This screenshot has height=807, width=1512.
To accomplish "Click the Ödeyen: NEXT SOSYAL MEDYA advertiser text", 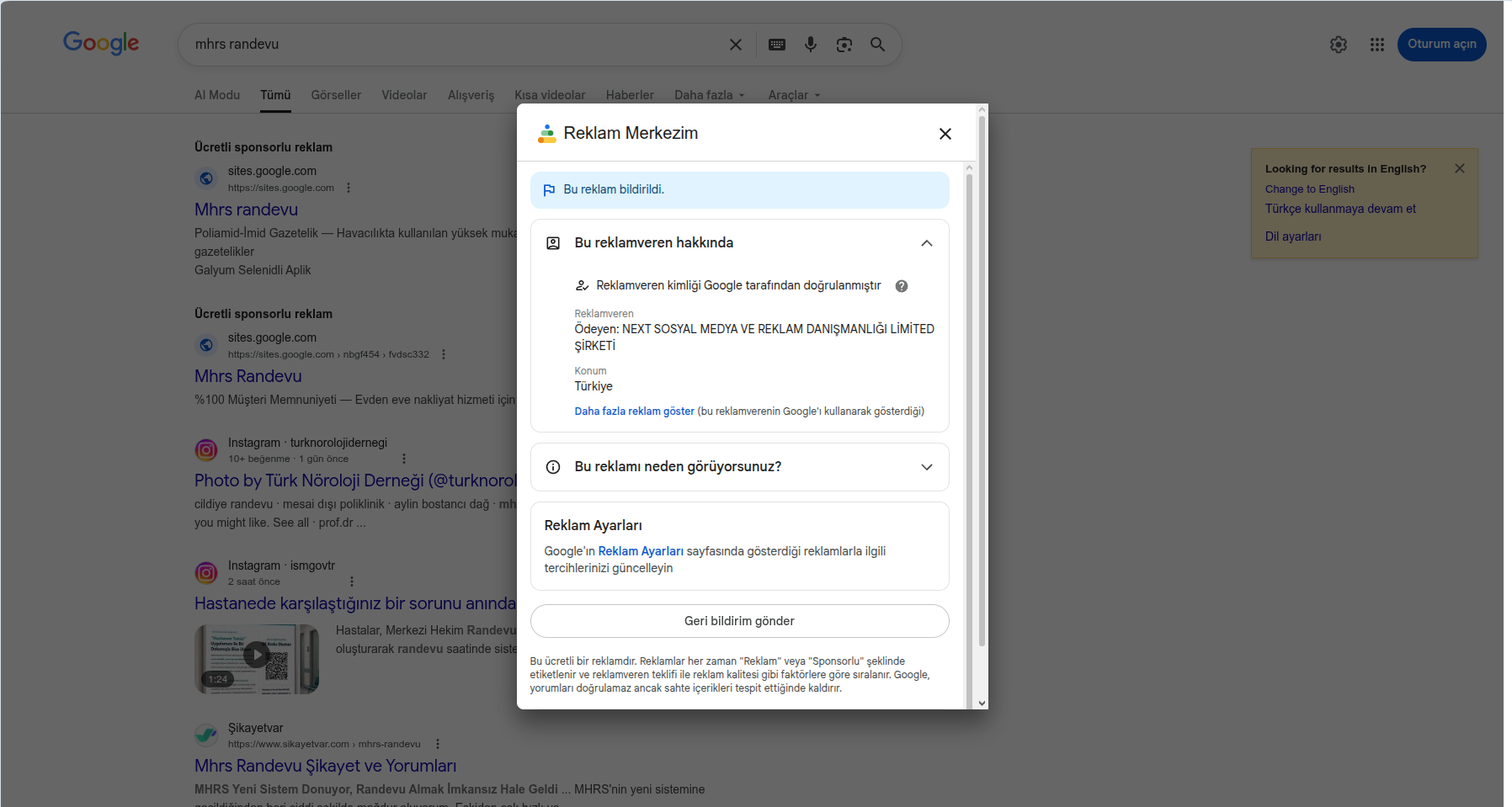I will click(754, 337).
